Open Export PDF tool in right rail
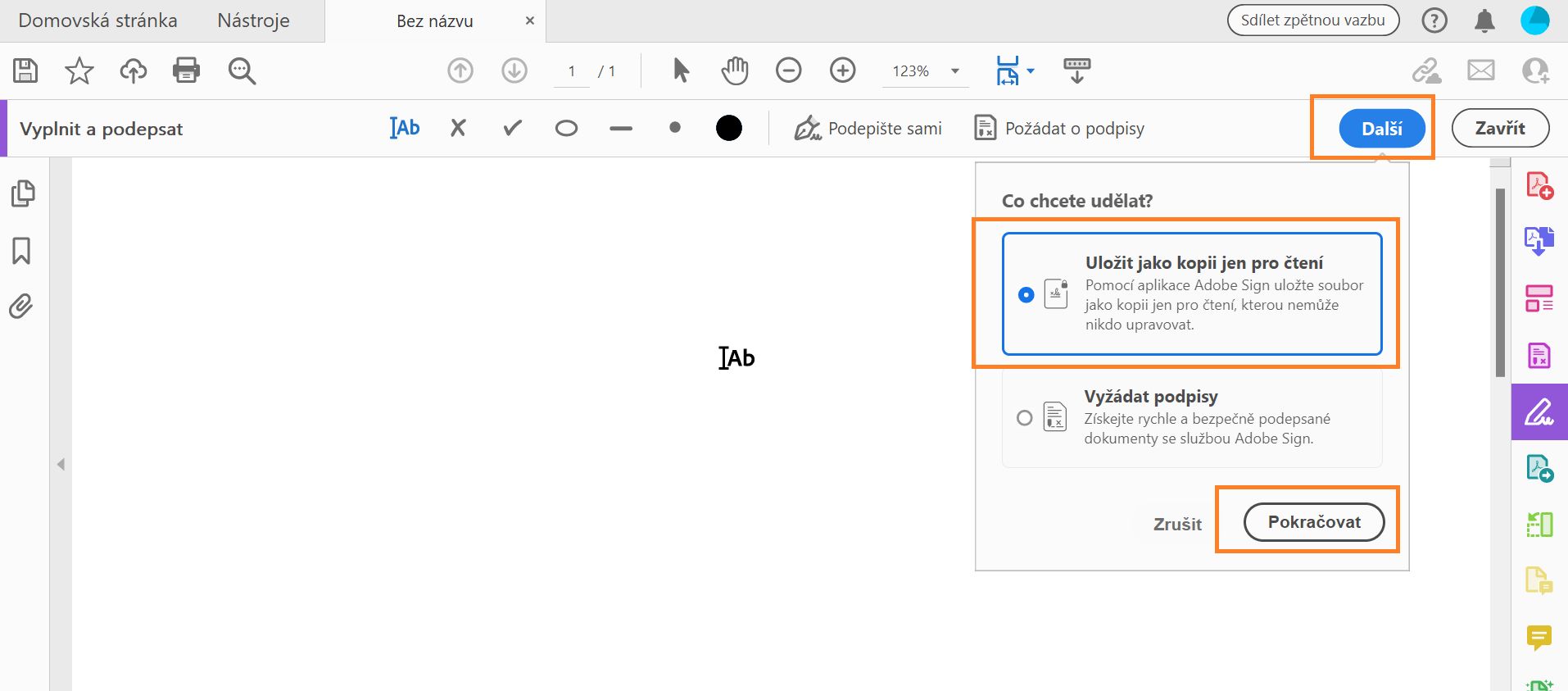Image resolution: width=1568 pixels, height=691 pixels. pyautogui.click(x=1539, y=242)
